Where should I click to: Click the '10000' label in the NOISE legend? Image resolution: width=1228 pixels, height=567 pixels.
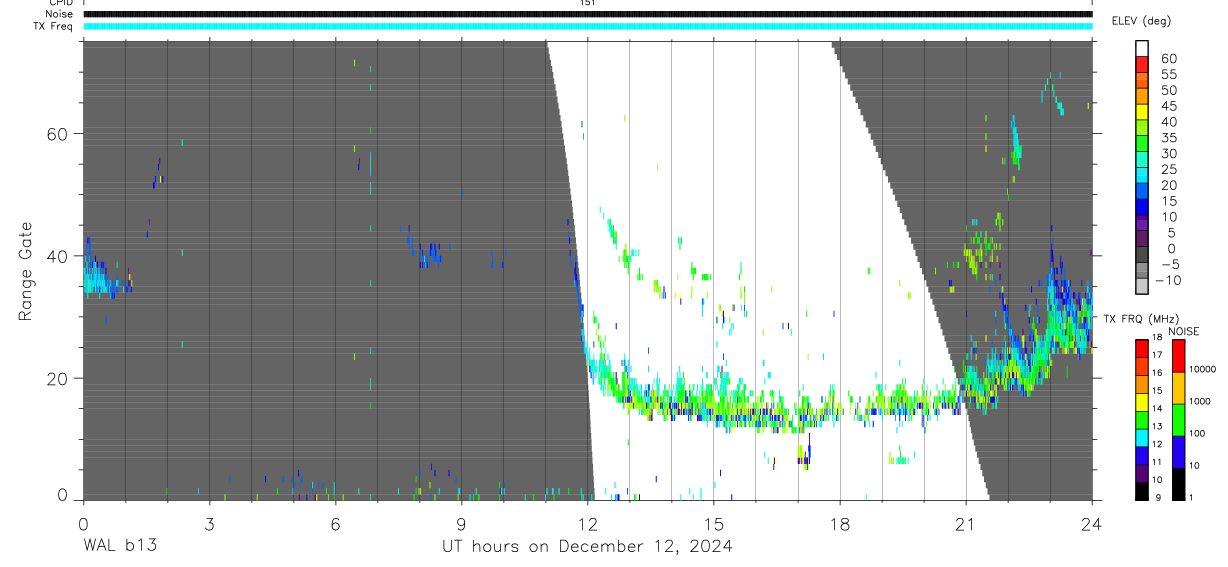[1202, 369]
